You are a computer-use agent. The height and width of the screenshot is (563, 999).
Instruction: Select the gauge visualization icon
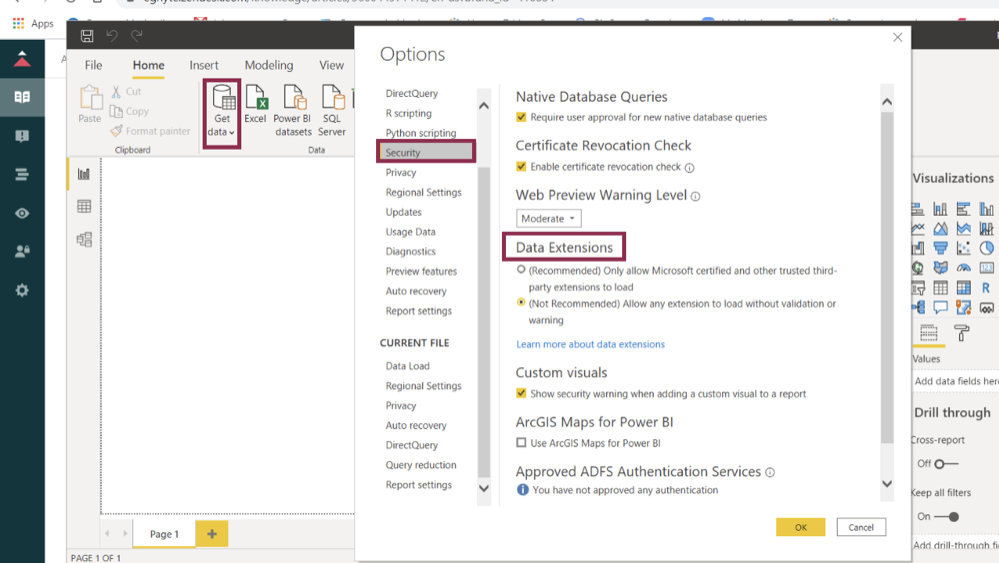[963, 267]
